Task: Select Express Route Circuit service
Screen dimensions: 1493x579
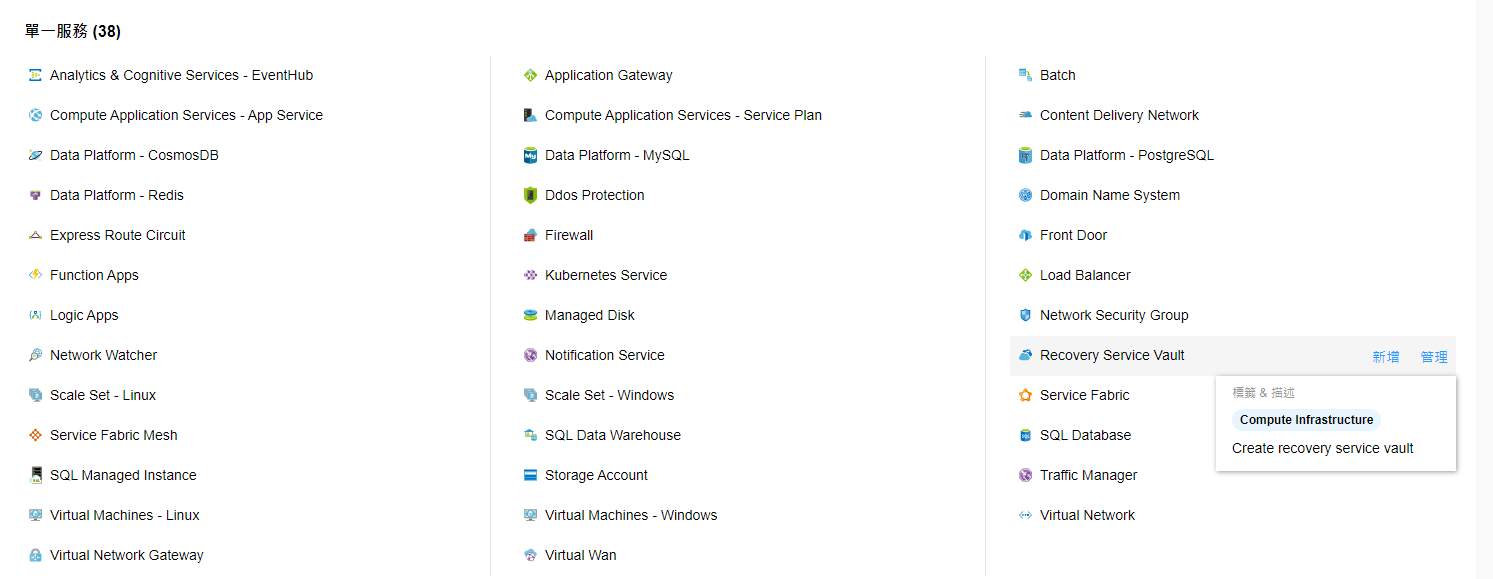Action: pyautogui.click(x=118, y=235)
